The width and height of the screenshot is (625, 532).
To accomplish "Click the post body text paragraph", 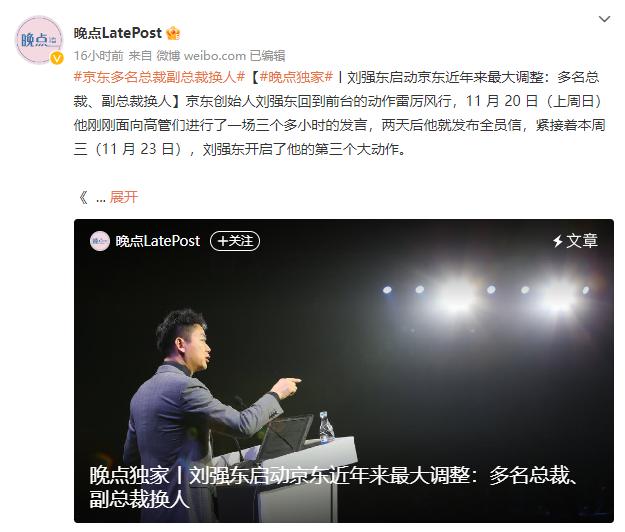I will tap(339, 113).
